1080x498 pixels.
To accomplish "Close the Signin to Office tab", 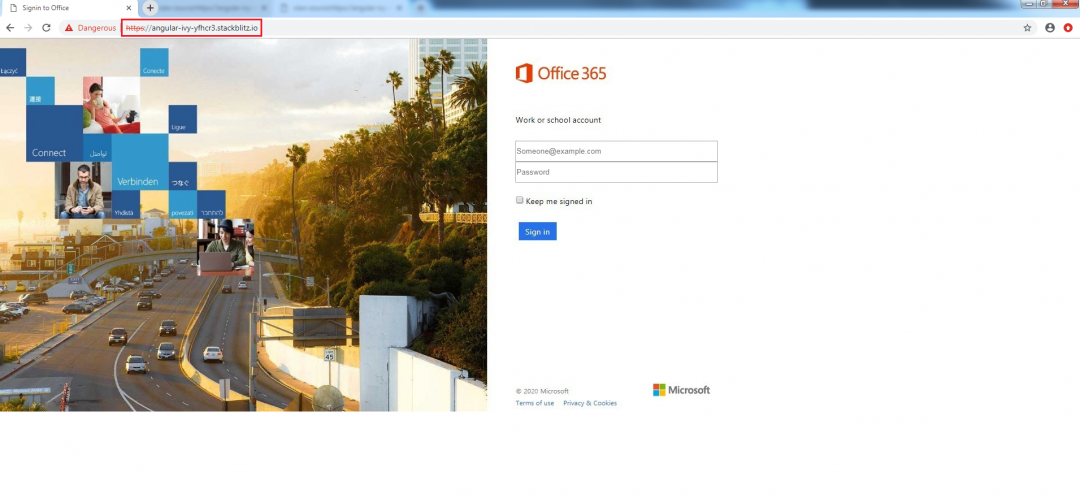I will point(129,8).
